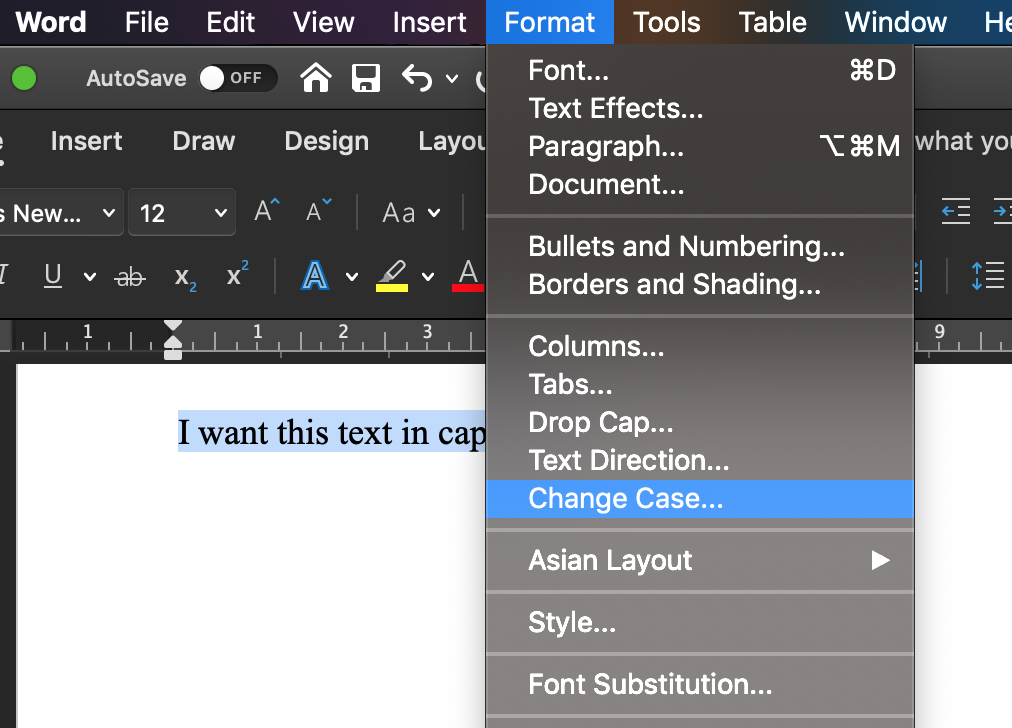The width and height of the screenshot is (1012, 728).
Task: Apply the red font color swatch
Action: coord(467,276)
